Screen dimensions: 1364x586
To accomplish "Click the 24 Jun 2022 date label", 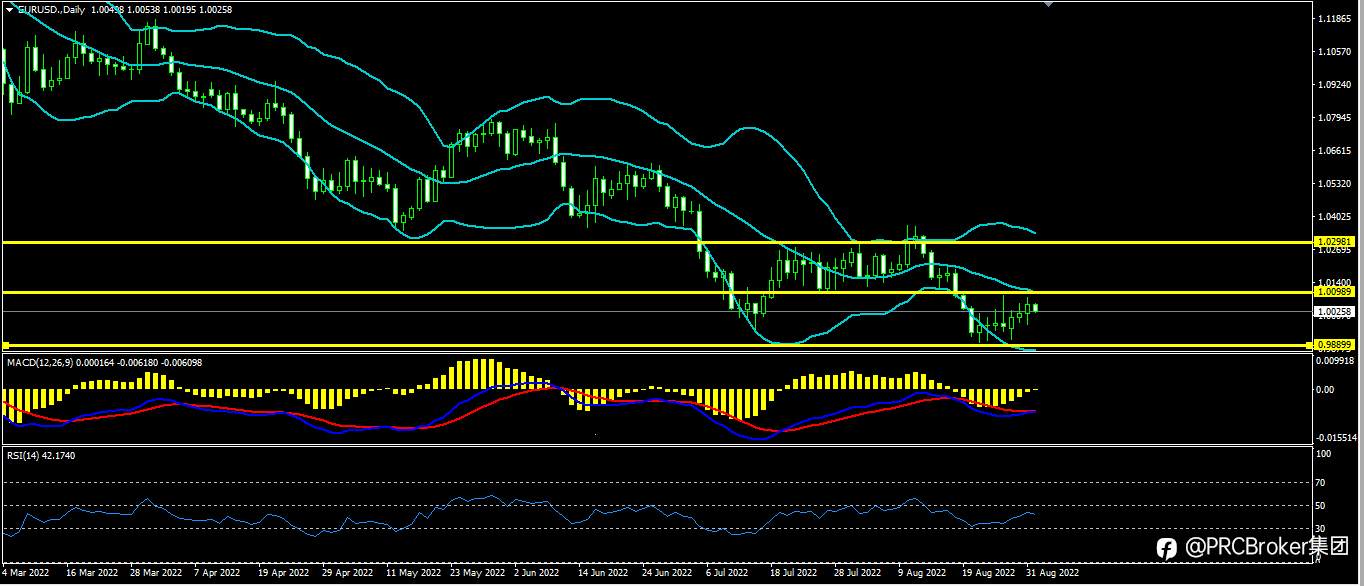I will (667, 573).
